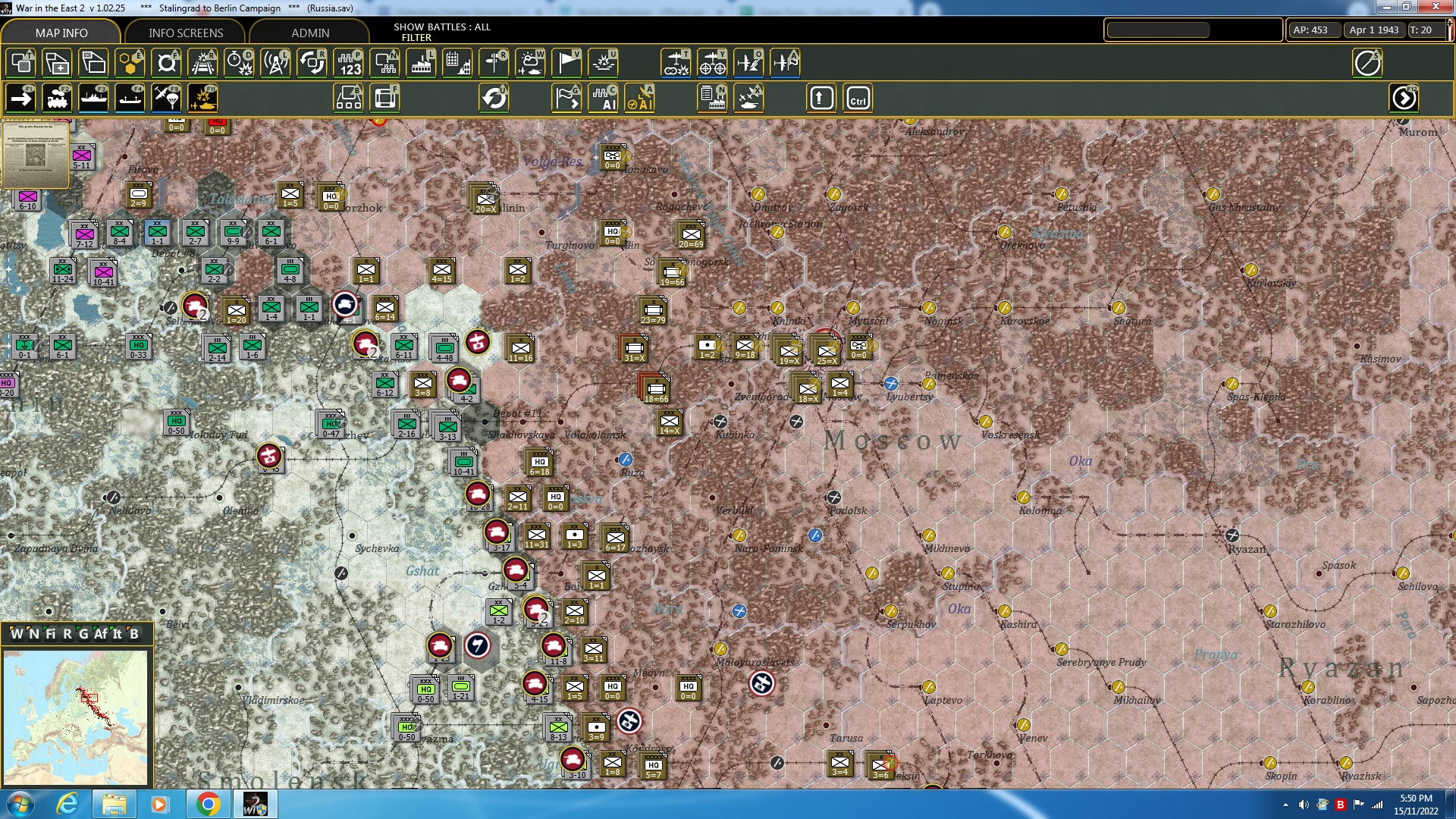Open the weather overlay icon
The image size is (1456, 819).
pyautogui.click(x=531, y=63)
